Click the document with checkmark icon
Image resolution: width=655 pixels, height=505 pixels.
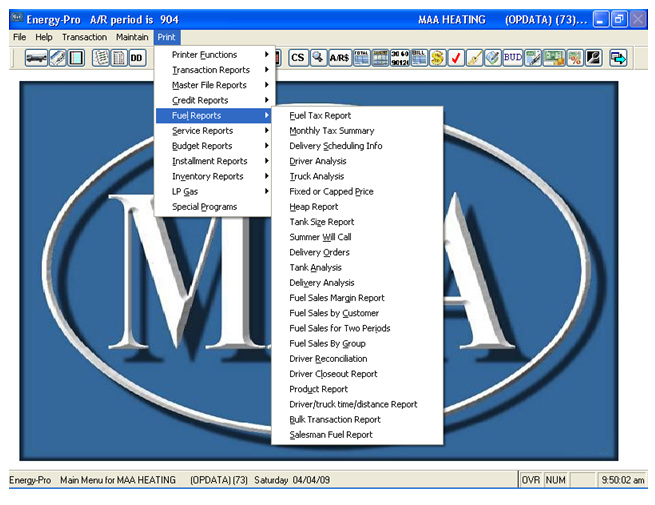tap(493, 58)
